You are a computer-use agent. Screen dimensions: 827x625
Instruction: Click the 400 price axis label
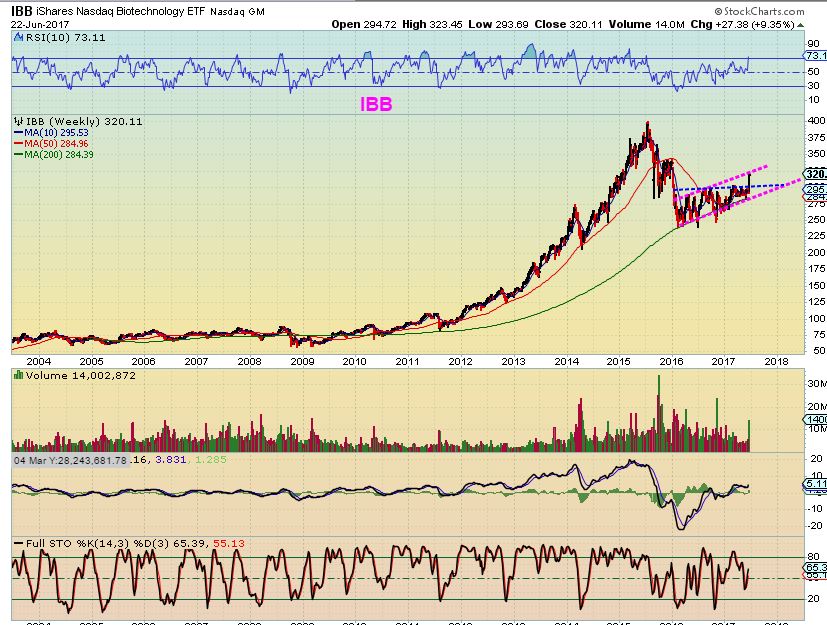(x=816, y=120)
